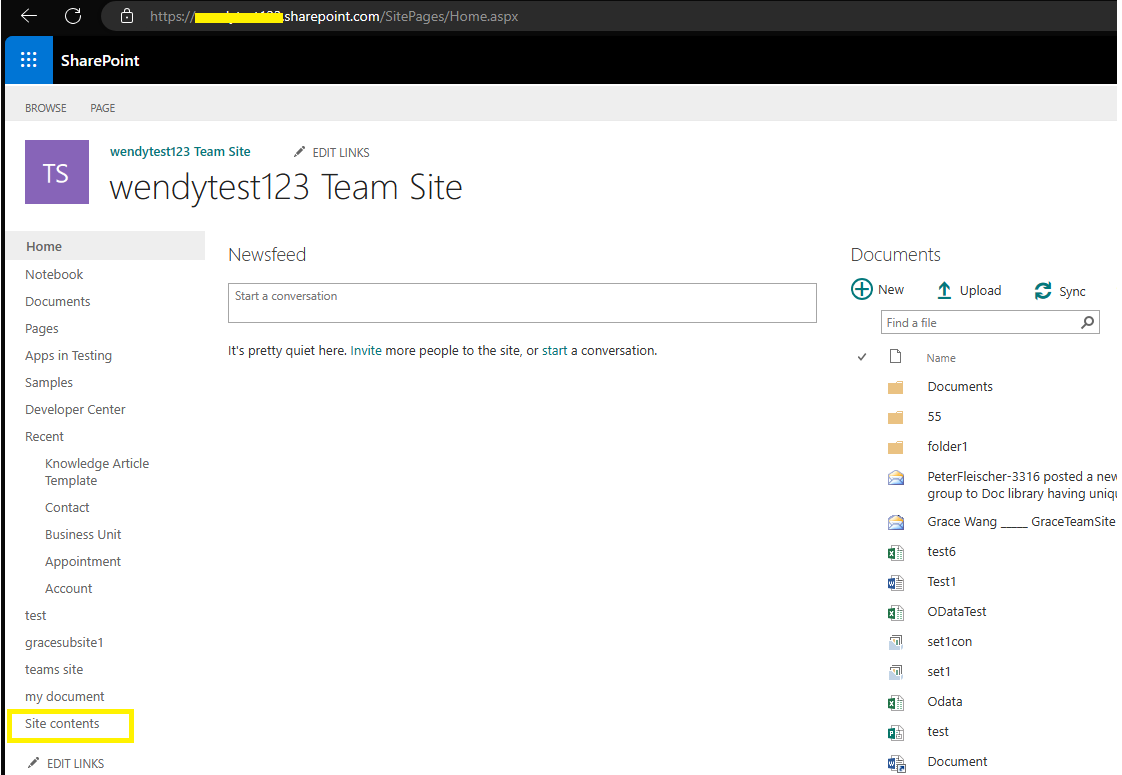Click the file type column header icon
Viewport: 1122px width, 775px height.
pyautogui.click(x=895, y=356)
